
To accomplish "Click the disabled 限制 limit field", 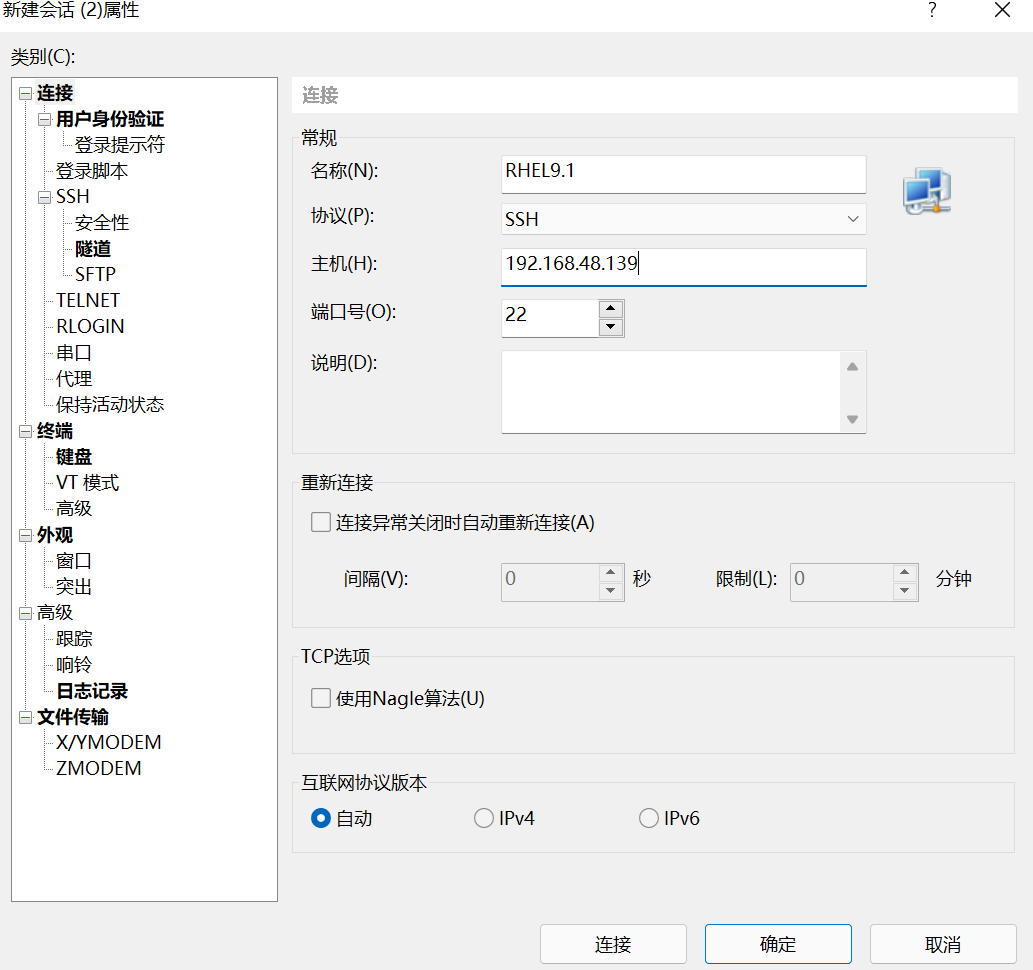I will (x=842, y=582).
